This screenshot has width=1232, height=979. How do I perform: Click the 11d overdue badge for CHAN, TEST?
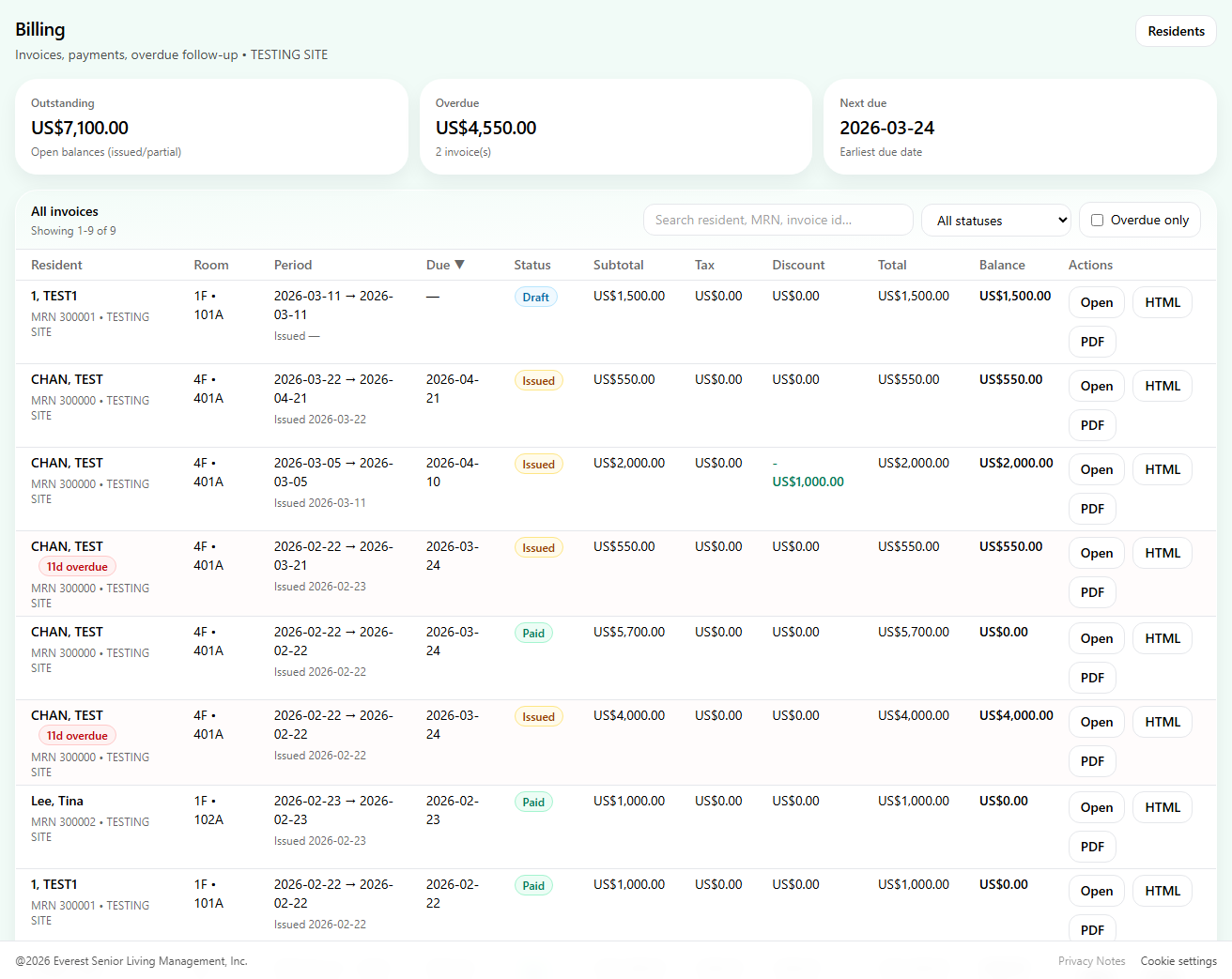point(77,566)
